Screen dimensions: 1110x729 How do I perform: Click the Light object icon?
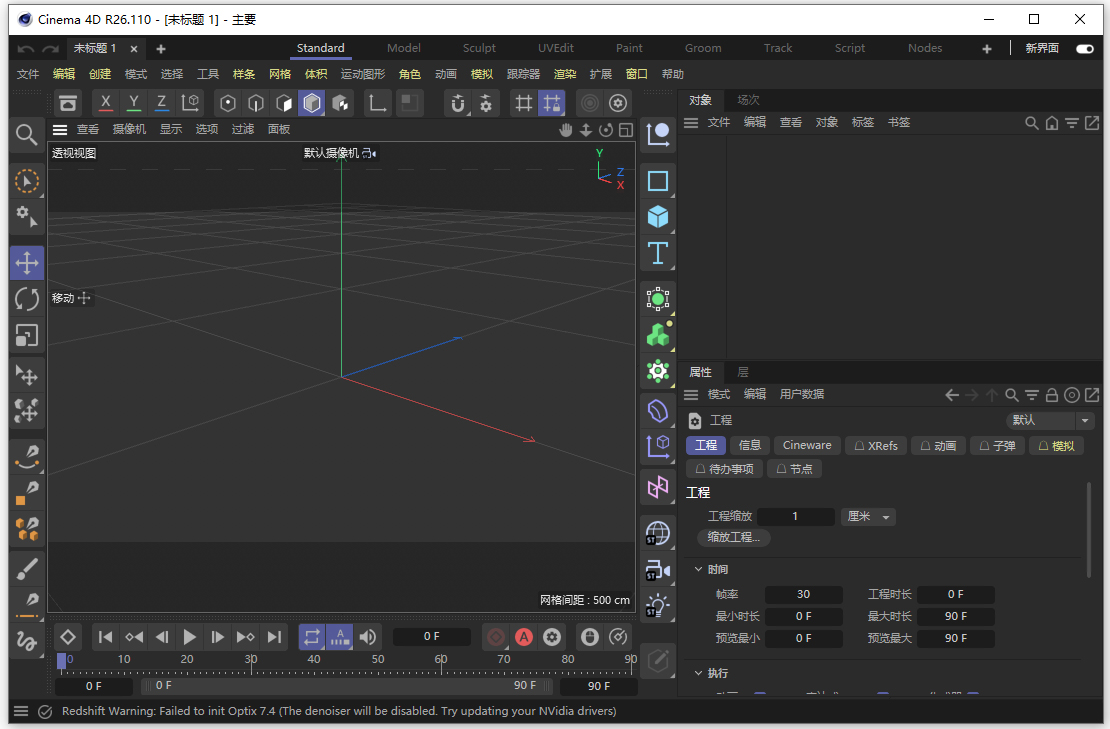point(657,606)
